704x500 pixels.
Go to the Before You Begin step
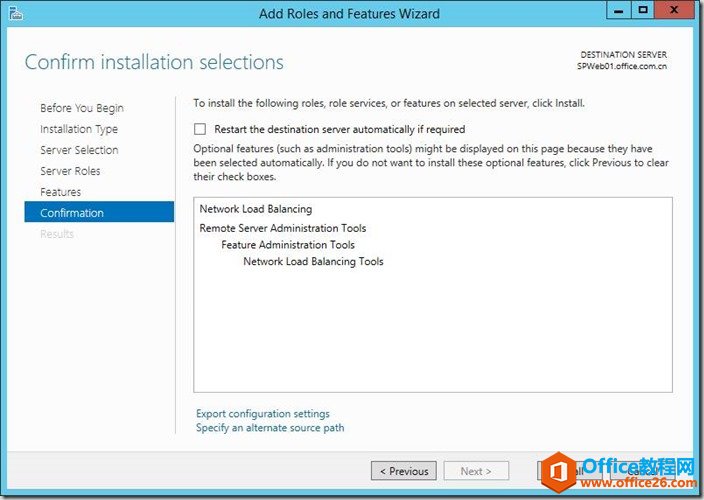tap(82, 108)
